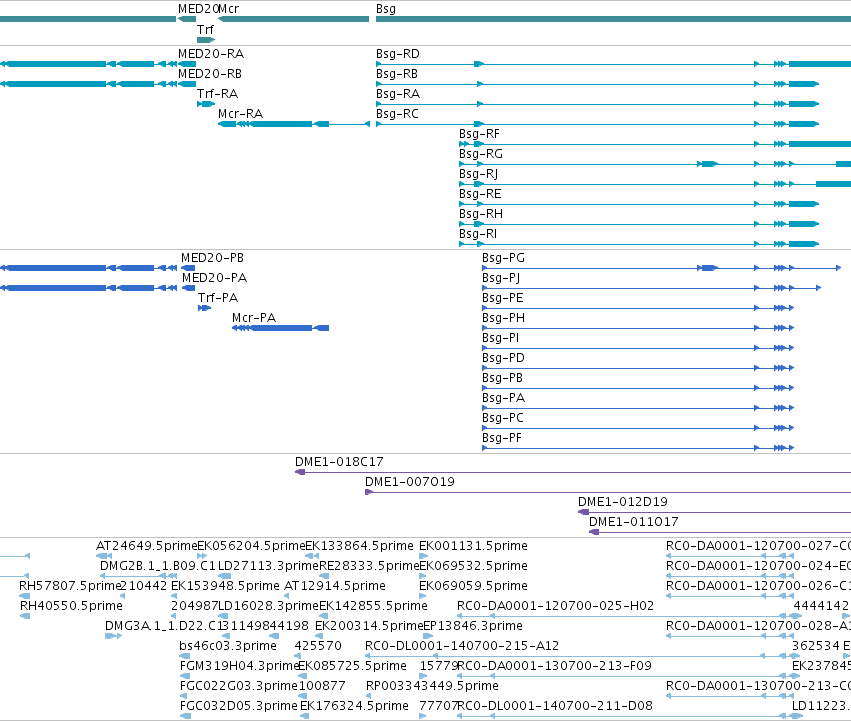This screenshot has width=851, height=721.
Task: Select the Bsg-RI transcript label
Action: [478, 234]
